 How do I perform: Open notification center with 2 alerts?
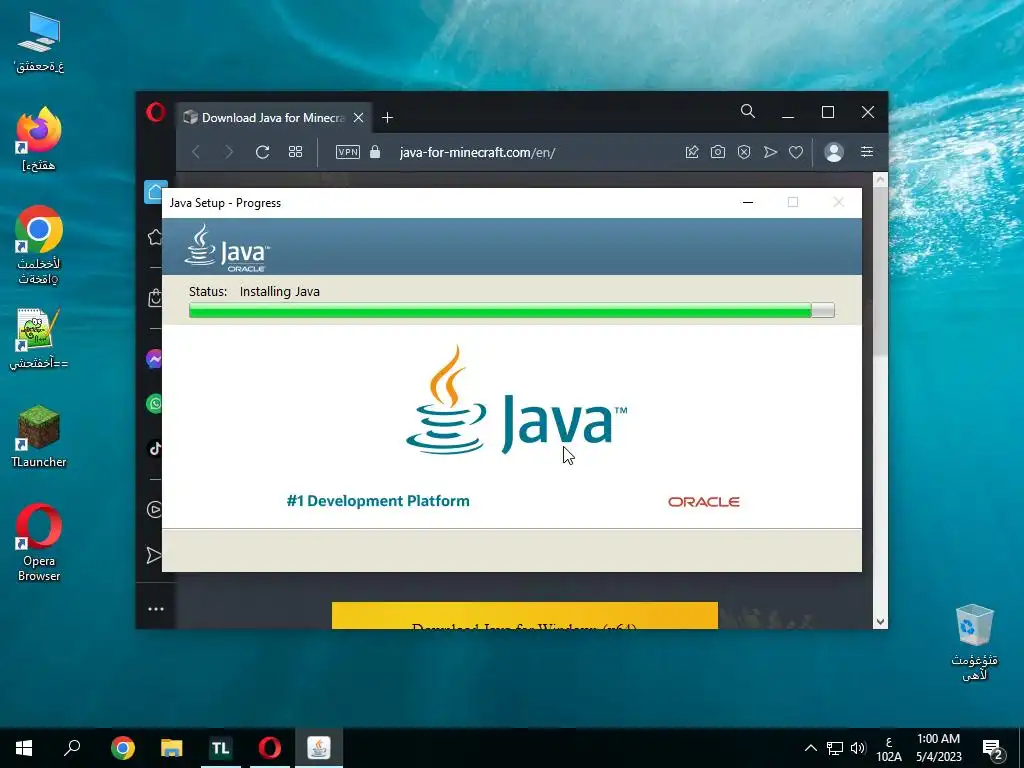(992, 748)
